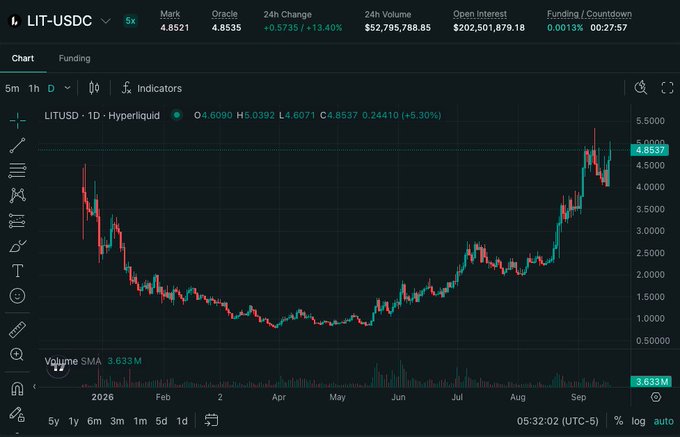Screen dimensions: 680x437
Task: Select the D daily timeframe
Action: [x=51, y=88]
